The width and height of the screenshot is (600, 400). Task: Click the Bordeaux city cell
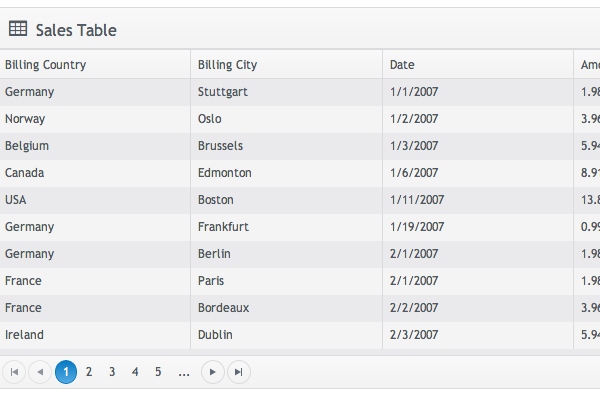(x=223, y=308)
